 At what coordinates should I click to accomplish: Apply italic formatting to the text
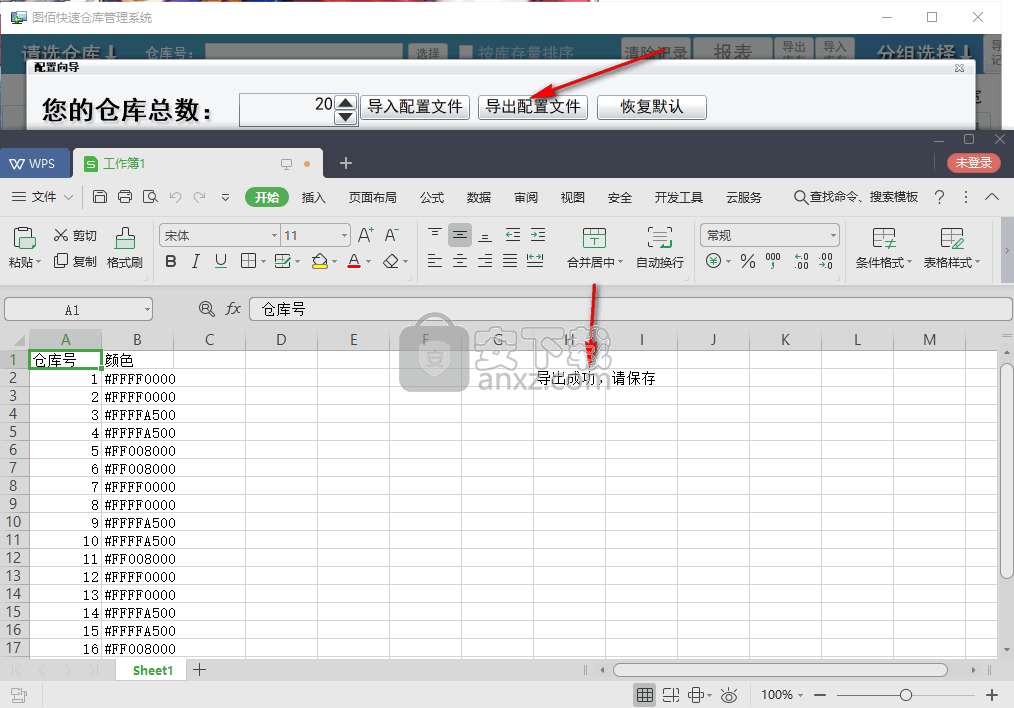pyautogui.click(x=196, y=262)
